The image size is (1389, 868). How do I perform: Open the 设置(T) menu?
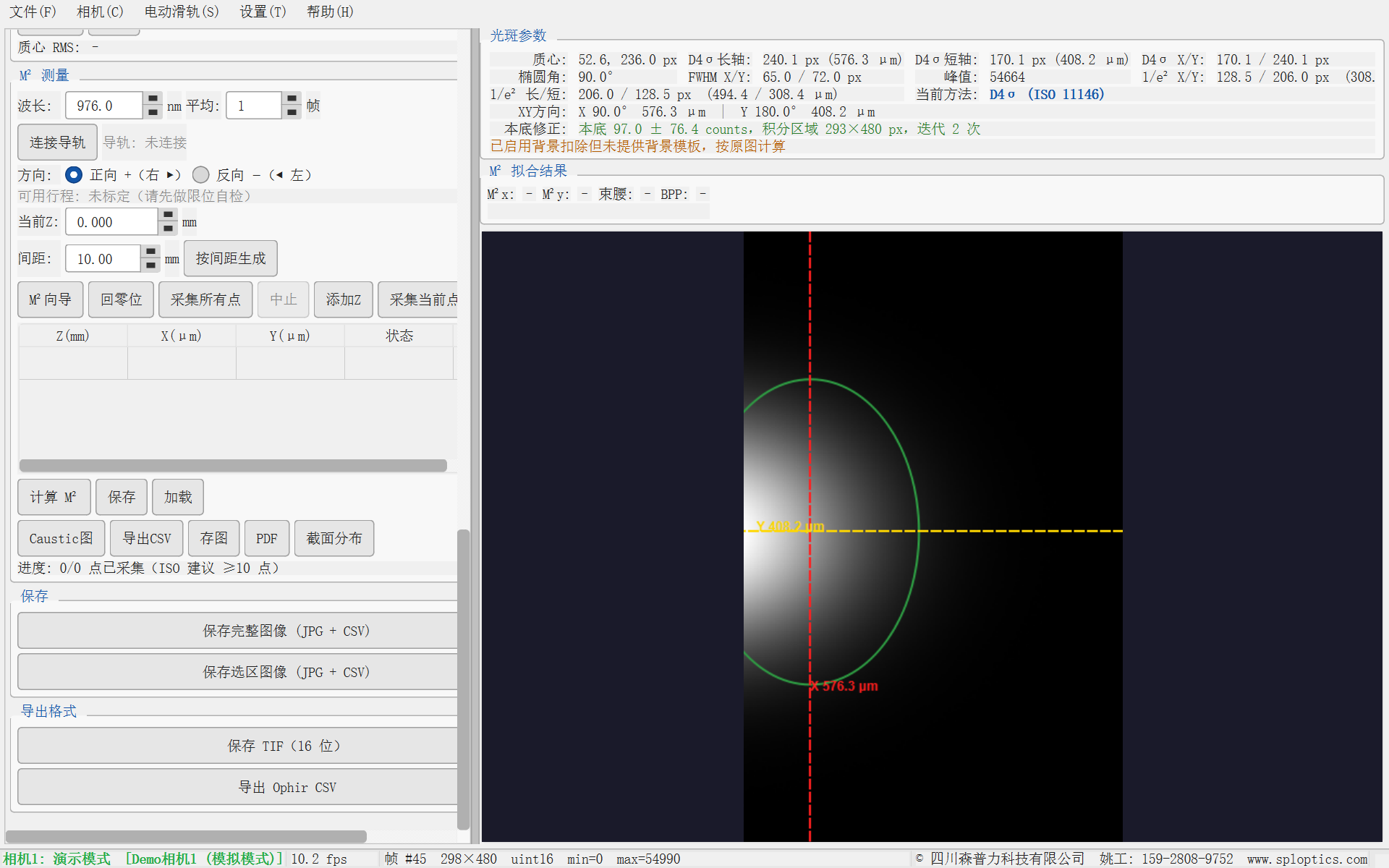coord(263,12)
